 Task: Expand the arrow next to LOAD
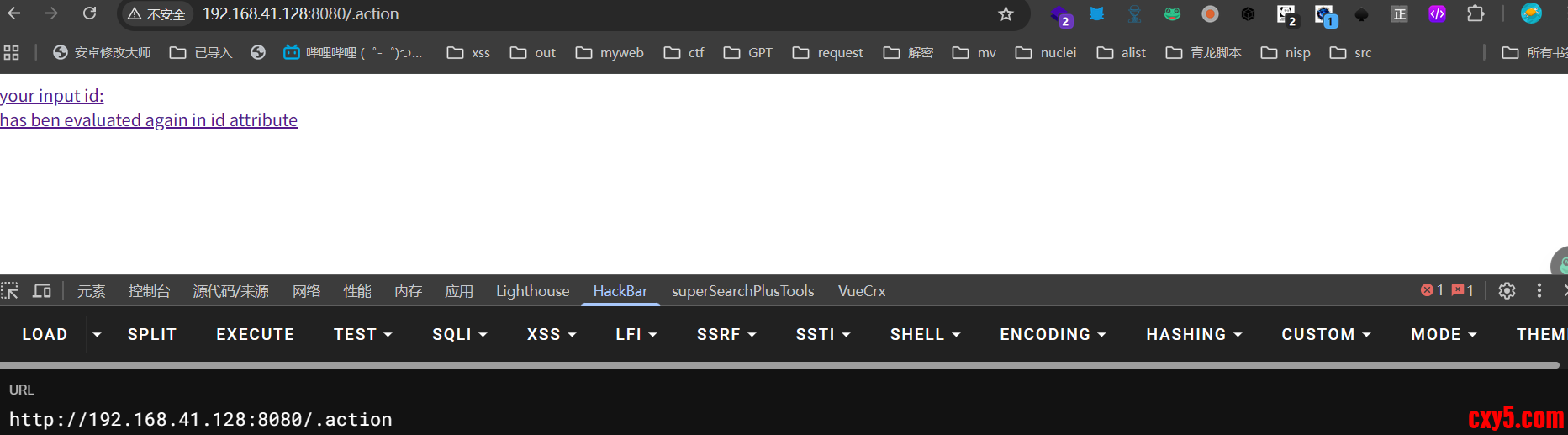click(97, 334)
